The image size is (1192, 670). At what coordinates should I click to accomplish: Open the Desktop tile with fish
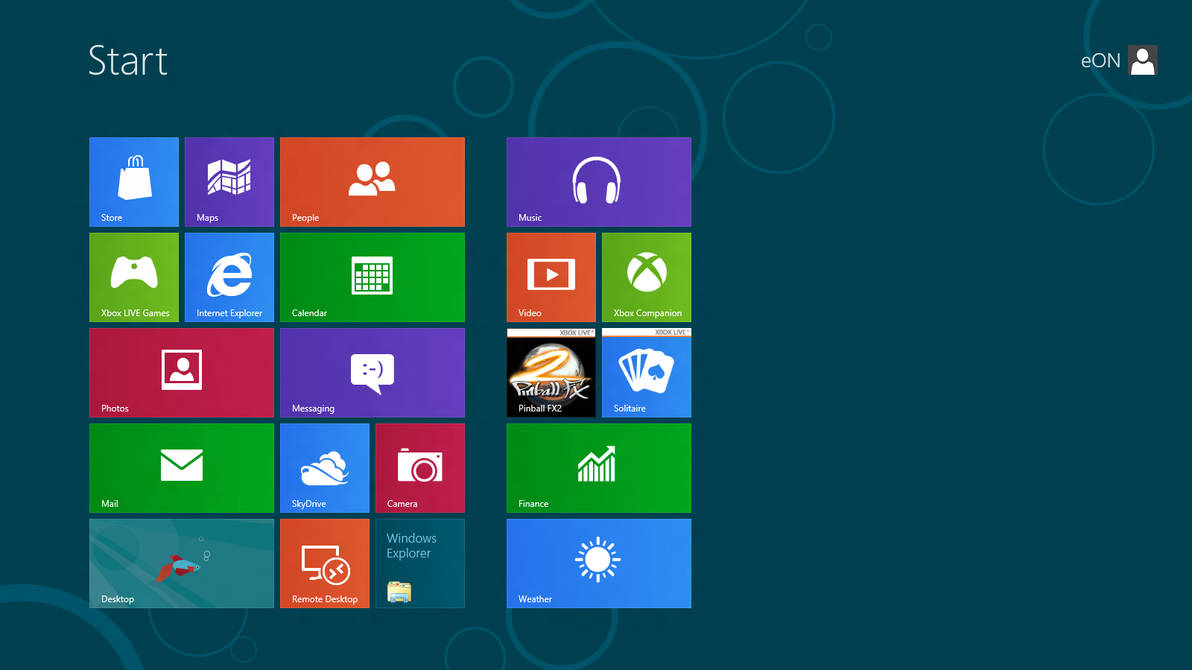[181, 564]
